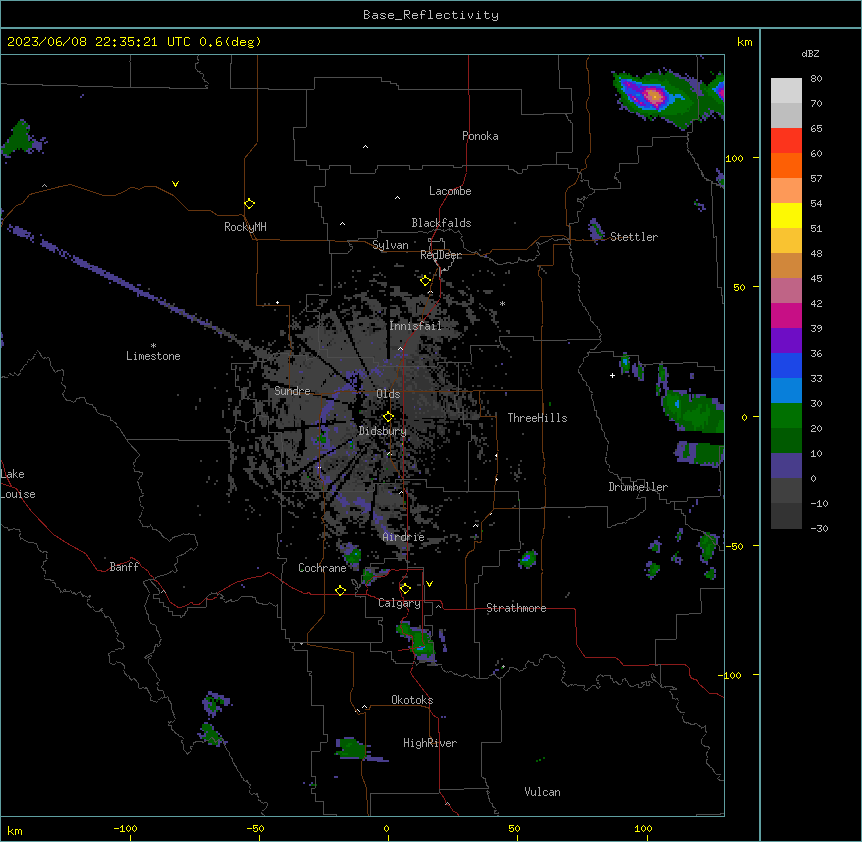Viewport: 862px width, 842px height.
Task: Click the Didsbury label
Action: tap(383, 431)
